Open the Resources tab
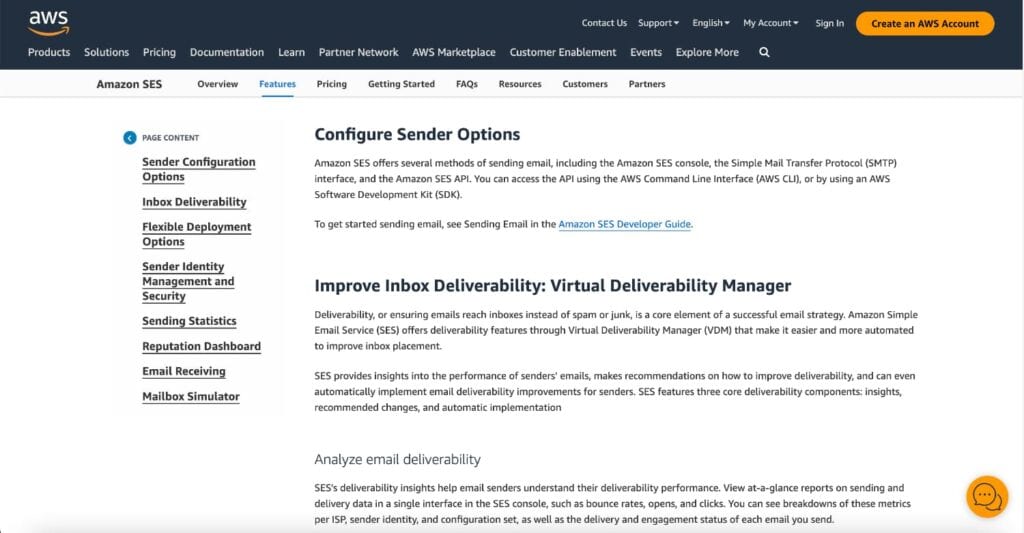1024x533 pixels. point(520,84)
